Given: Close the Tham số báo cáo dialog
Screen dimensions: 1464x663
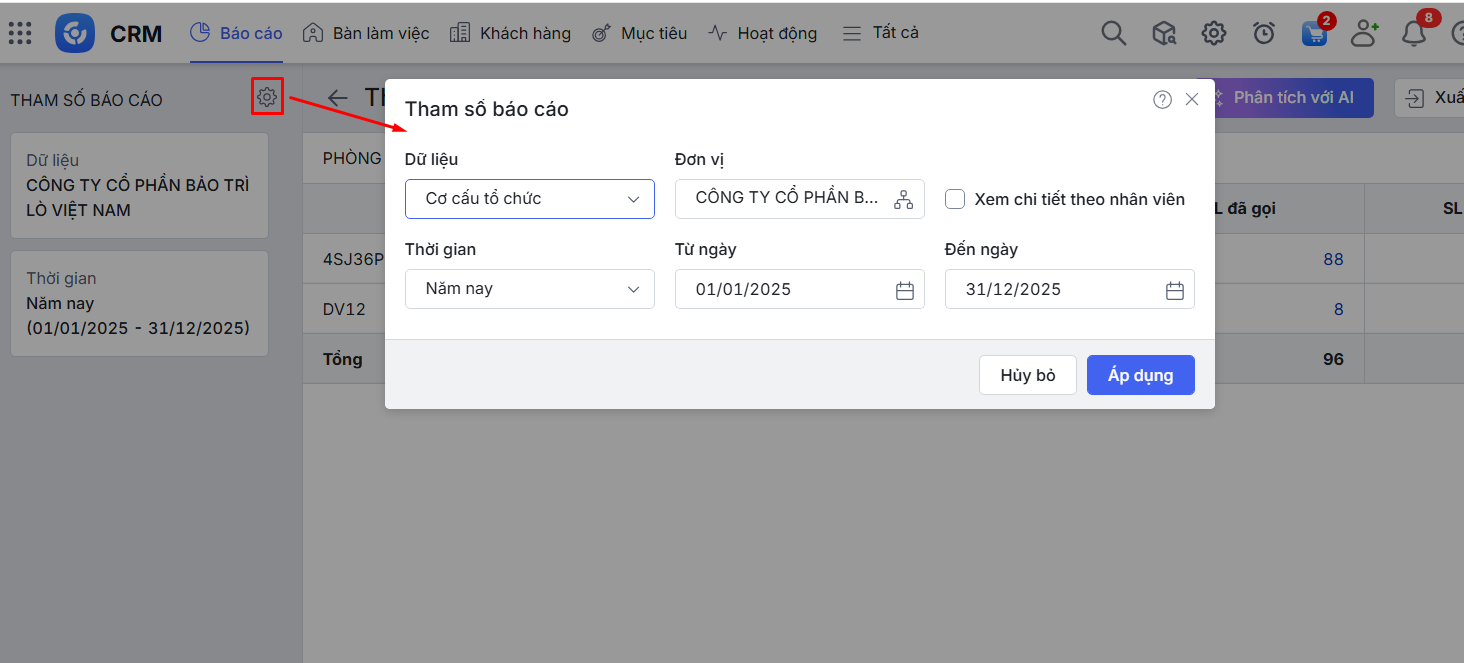Looking at the screenshot, I should tap(1191, 99).
